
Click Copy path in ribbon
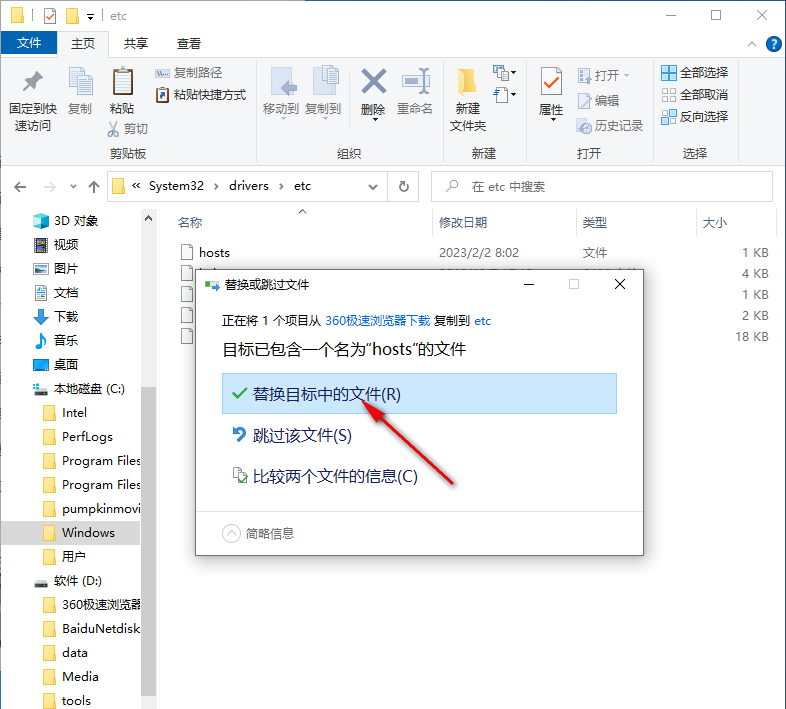pyautogui.click(x=188, y=73)
